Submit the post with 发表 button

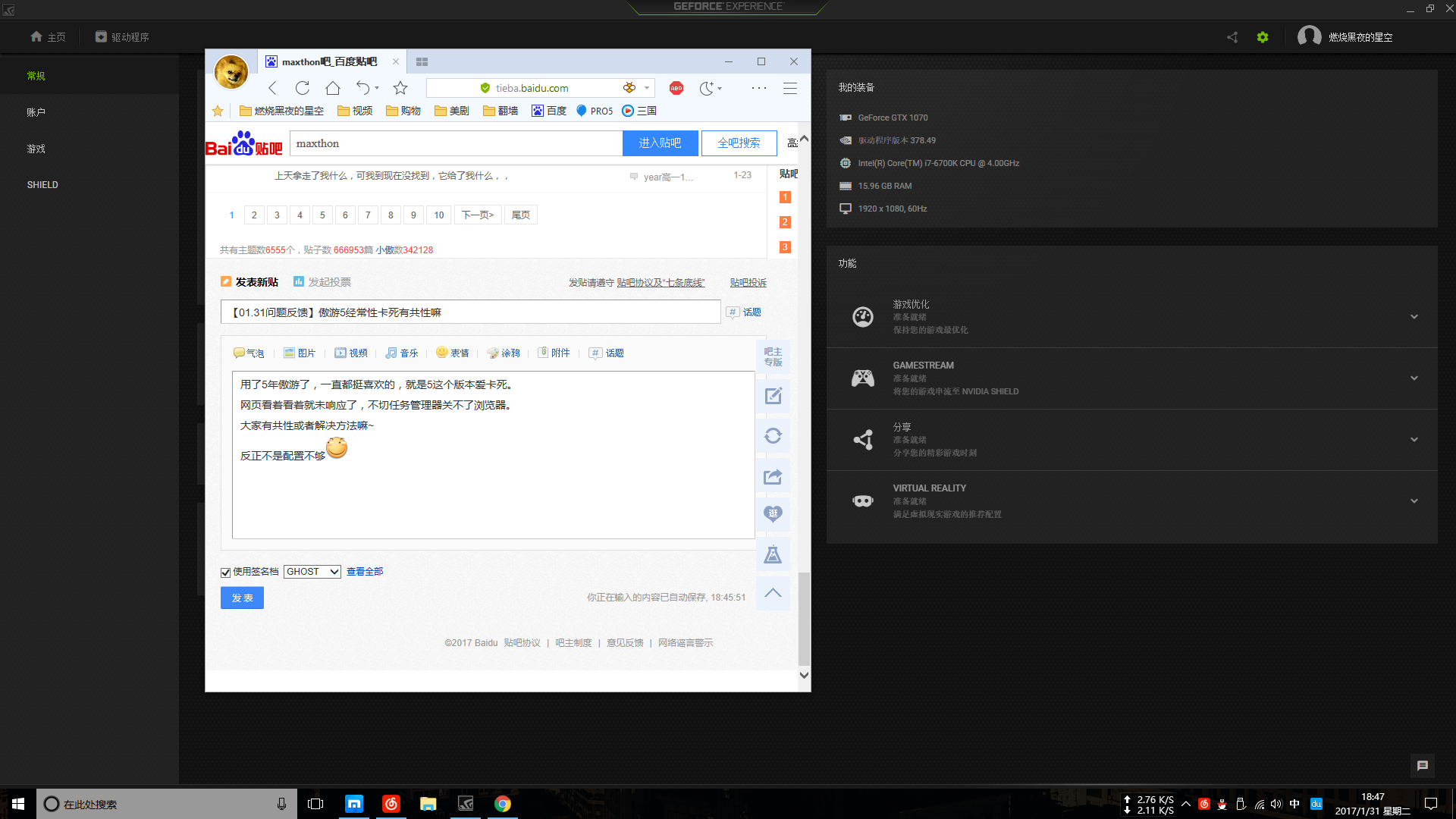click(242, 598)
